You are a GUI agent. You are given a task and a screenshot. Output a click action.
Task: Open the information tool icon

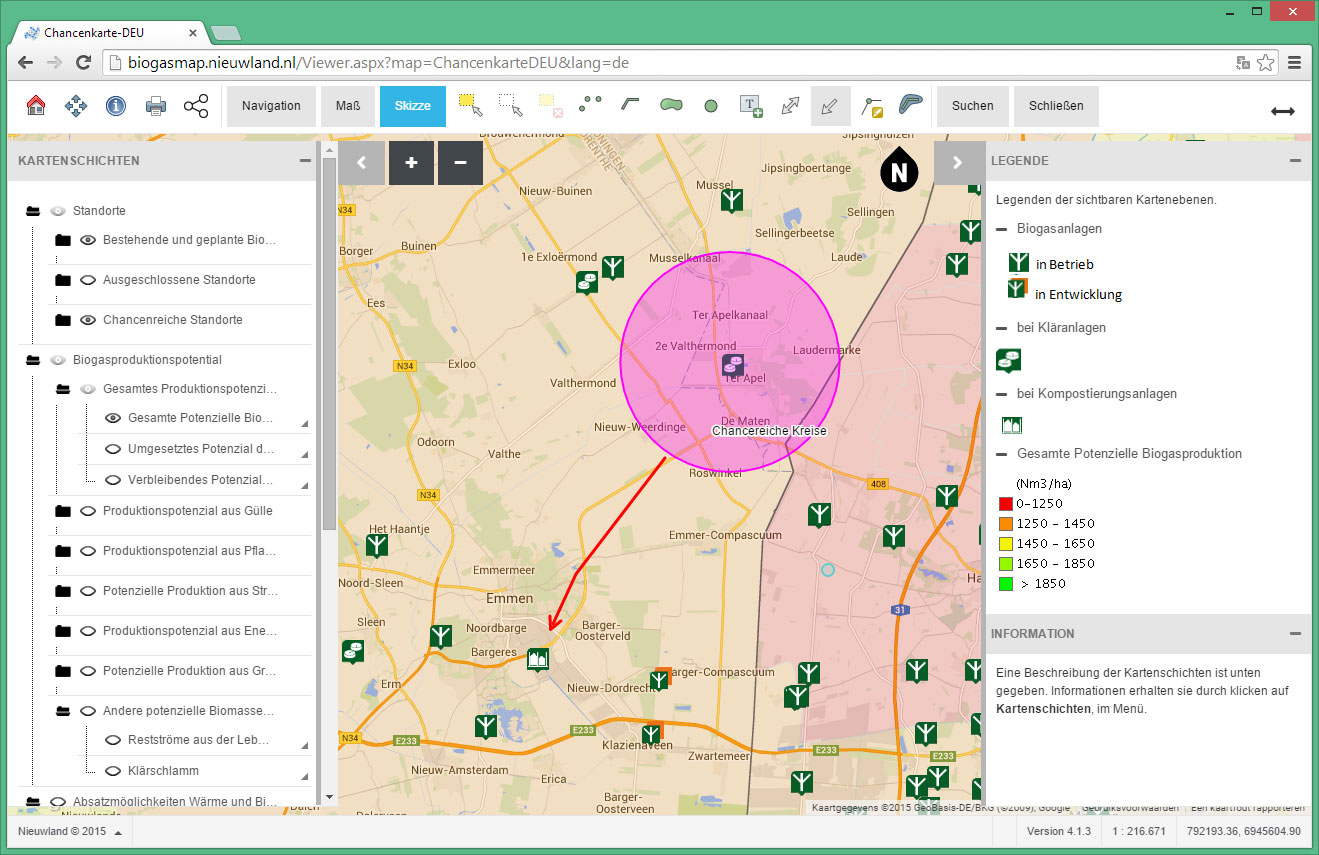tap(115, 106)
